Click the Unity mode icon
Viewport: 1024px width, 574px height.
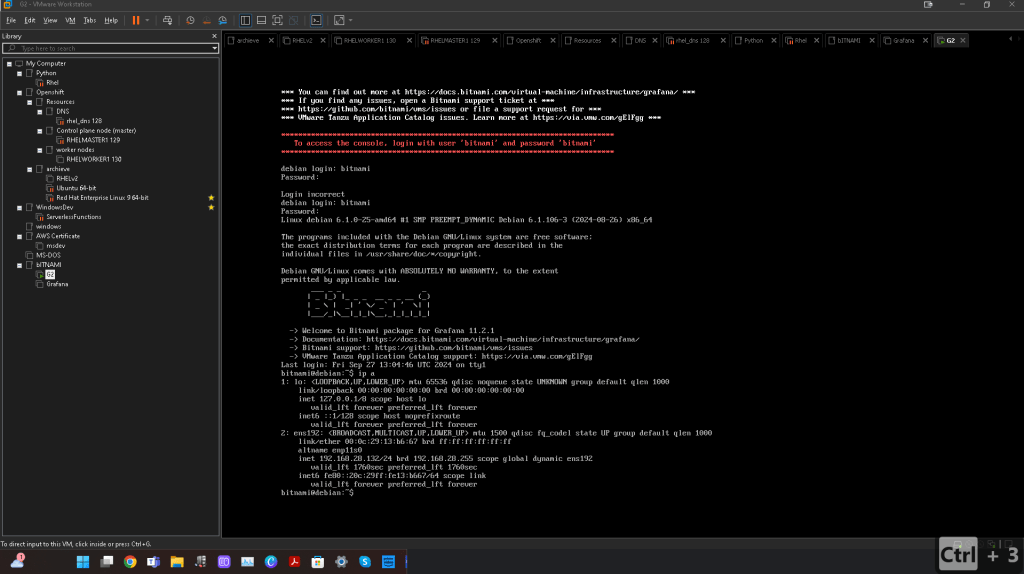point(293,20)
